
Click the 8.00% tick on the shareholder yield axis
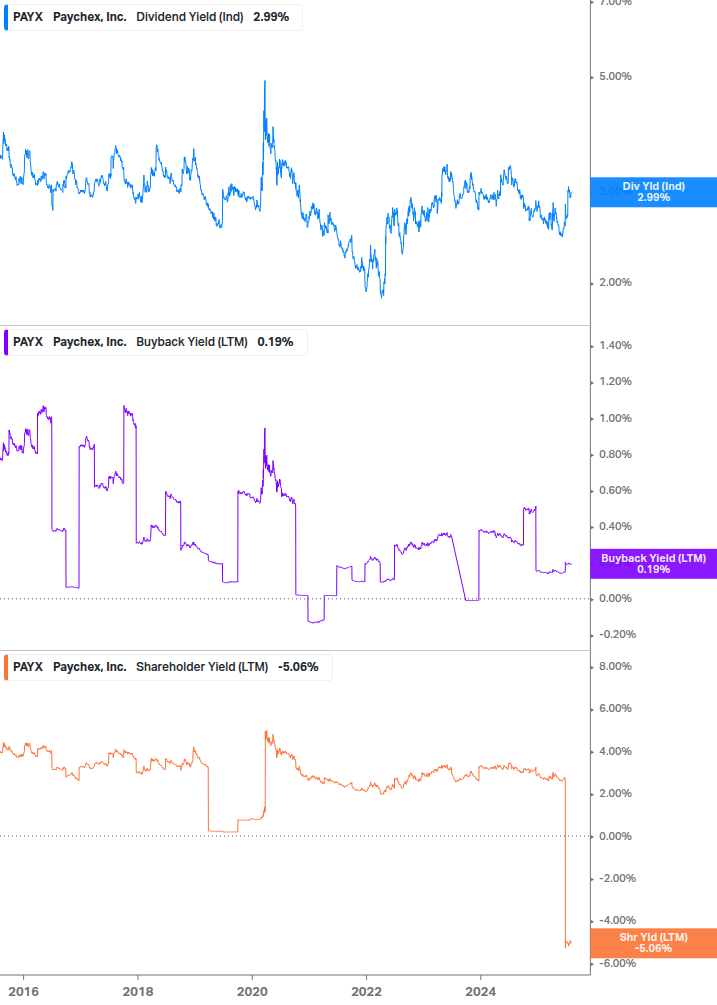(615, 667)
